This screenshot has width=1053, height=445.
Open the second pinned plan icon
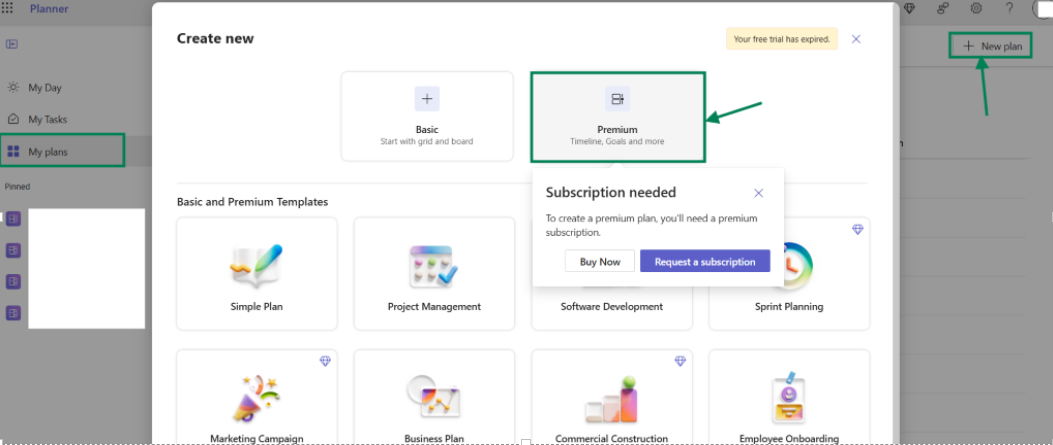tap(13, 250)
